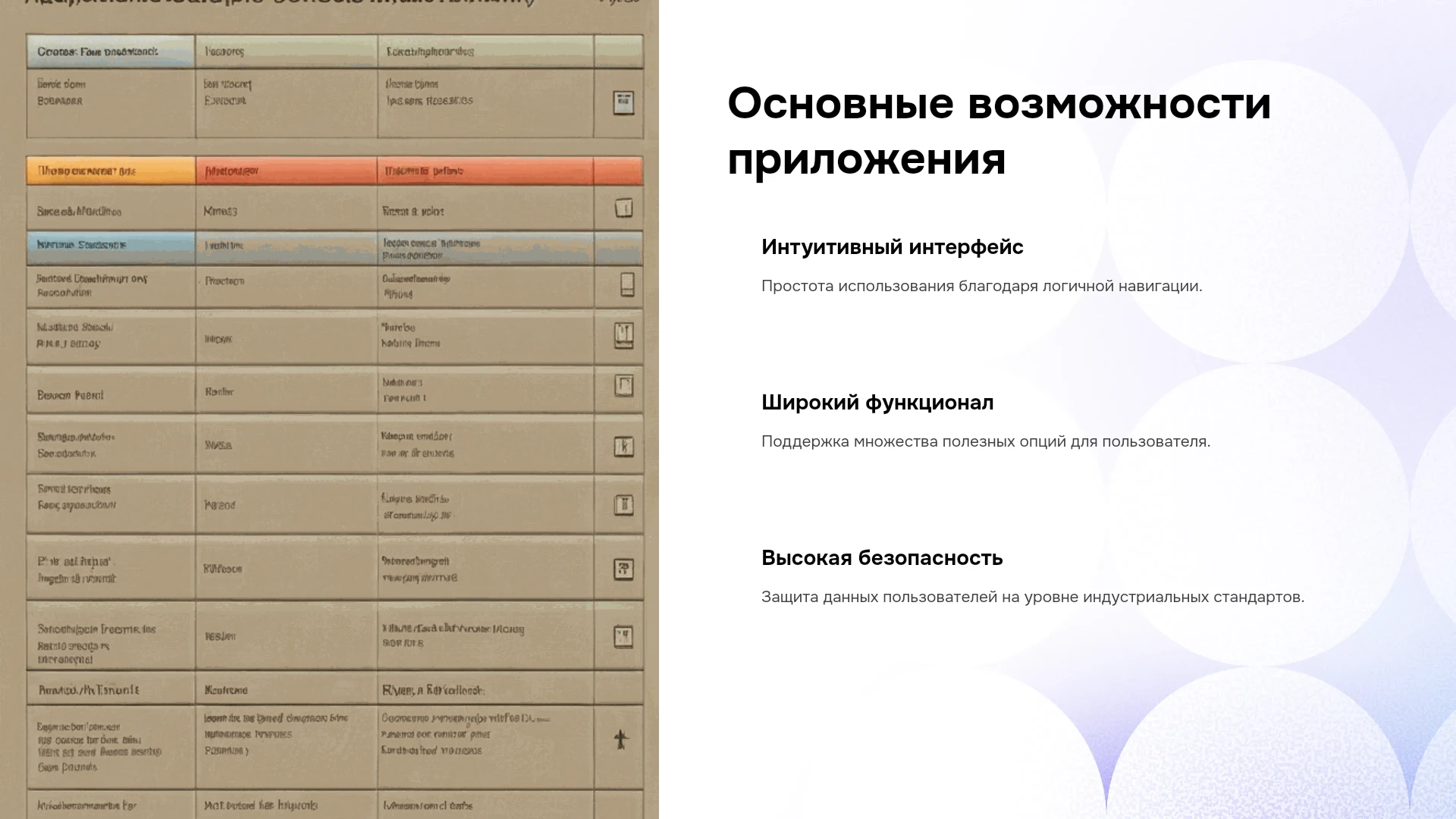Click the icon in the first table row under the blue header
This screenshot has height=819, width=1456.
coord(623,102)
